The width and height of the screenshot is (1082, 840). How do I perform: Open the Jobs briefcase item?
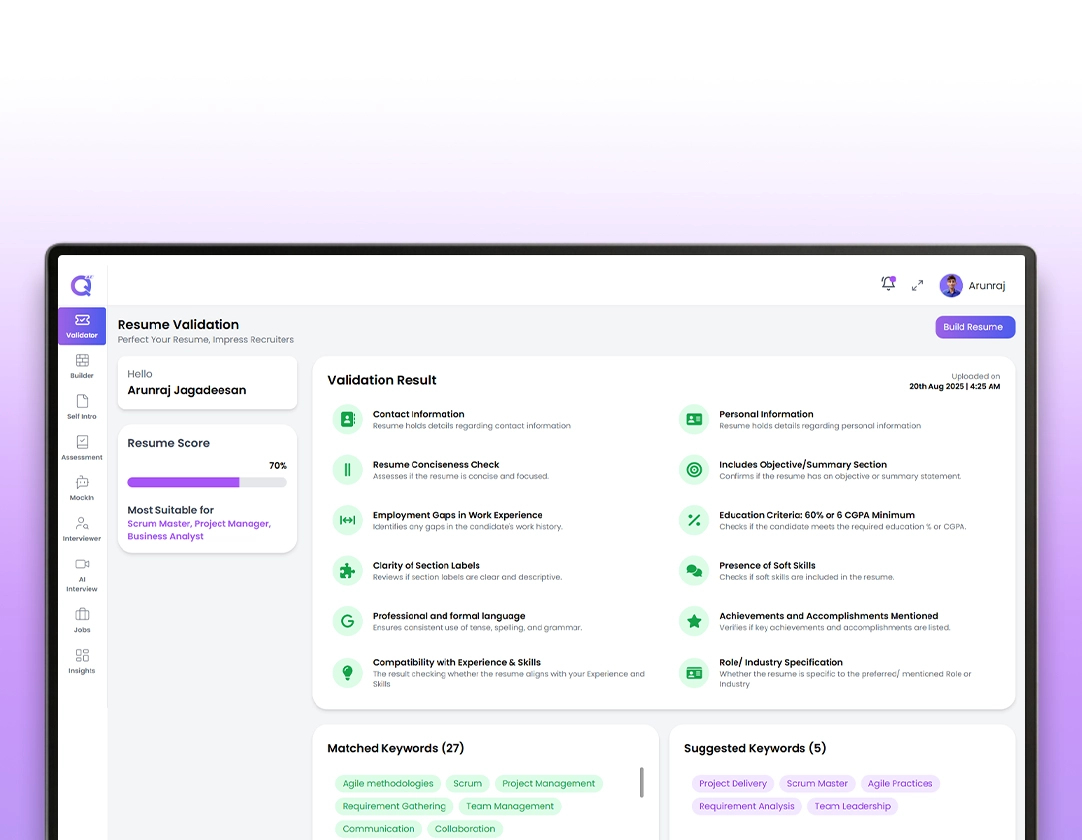pos(82,620)
